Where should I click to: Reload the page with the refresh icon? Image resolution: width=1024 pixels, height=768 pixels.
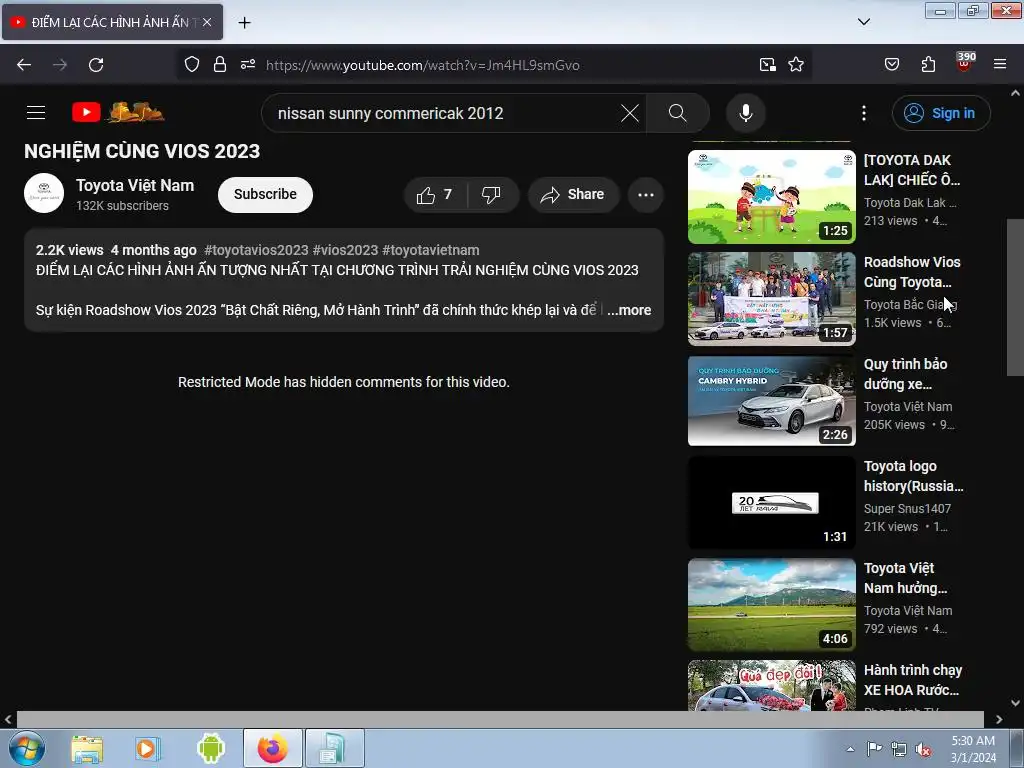[96, 65]
